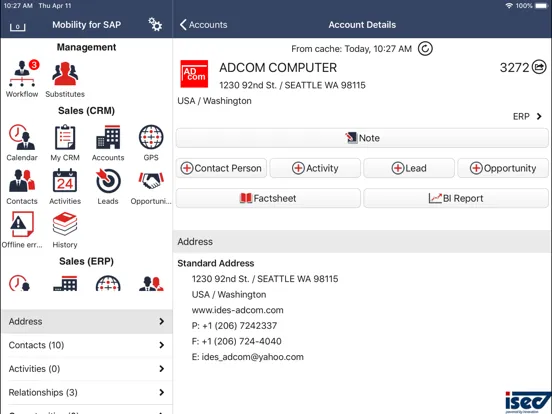
Task: Open the Leads target icon
Action: click(x=108, y=181)
